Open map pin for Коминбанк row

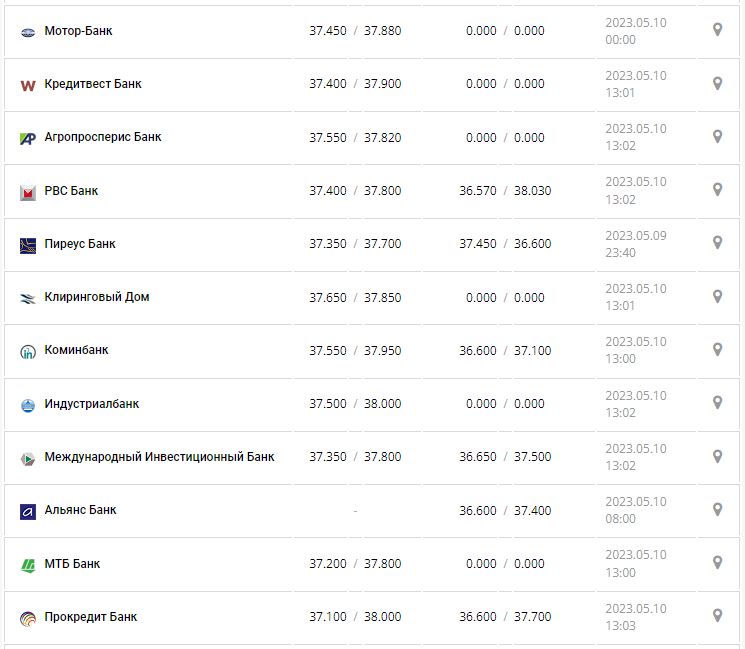(717, 349)
